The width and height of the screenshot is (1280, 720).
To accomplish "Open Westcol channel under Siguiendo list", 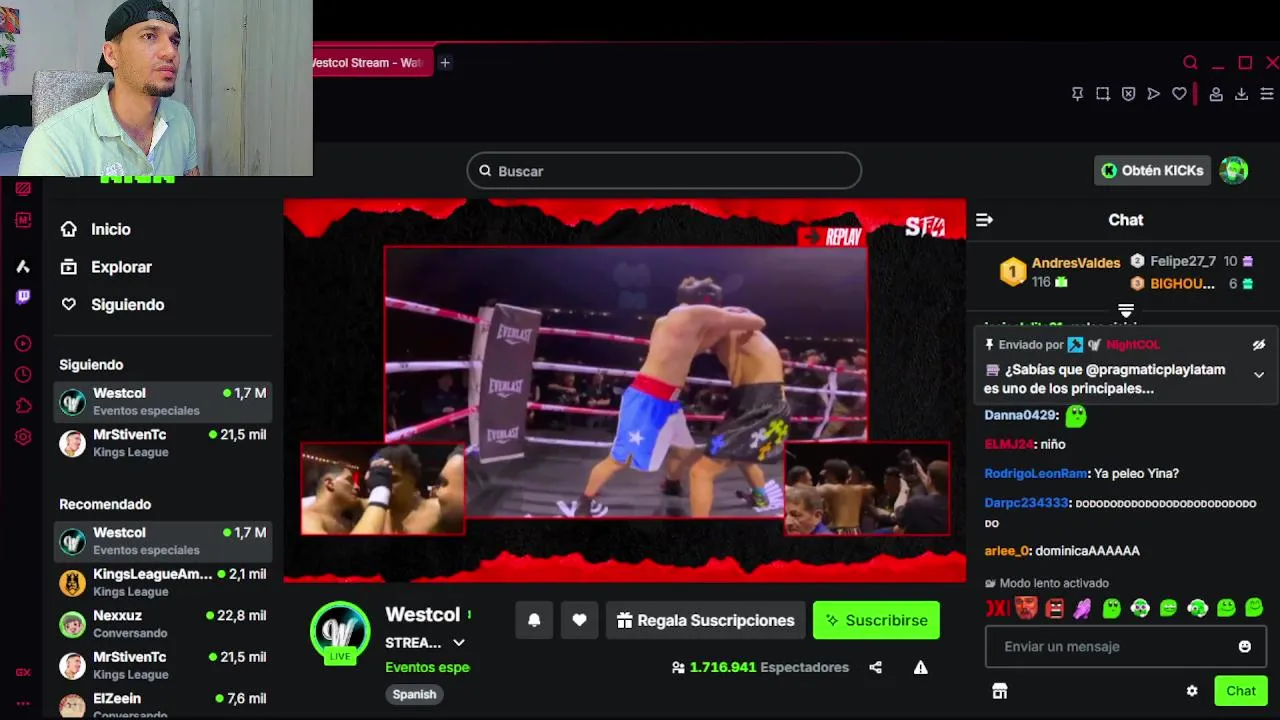I will coord(163,401).
